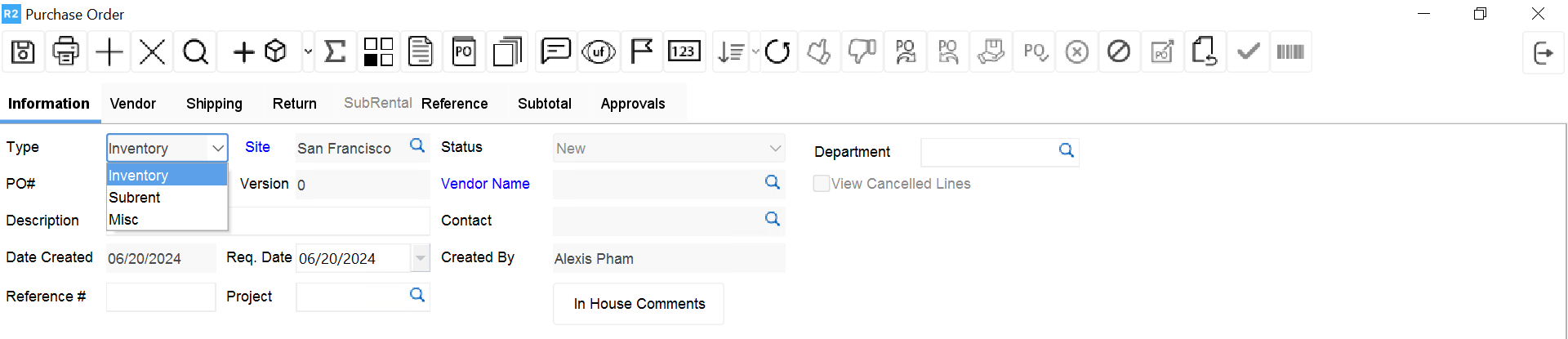Click the Print icon in toolbar

coord(65,52)
